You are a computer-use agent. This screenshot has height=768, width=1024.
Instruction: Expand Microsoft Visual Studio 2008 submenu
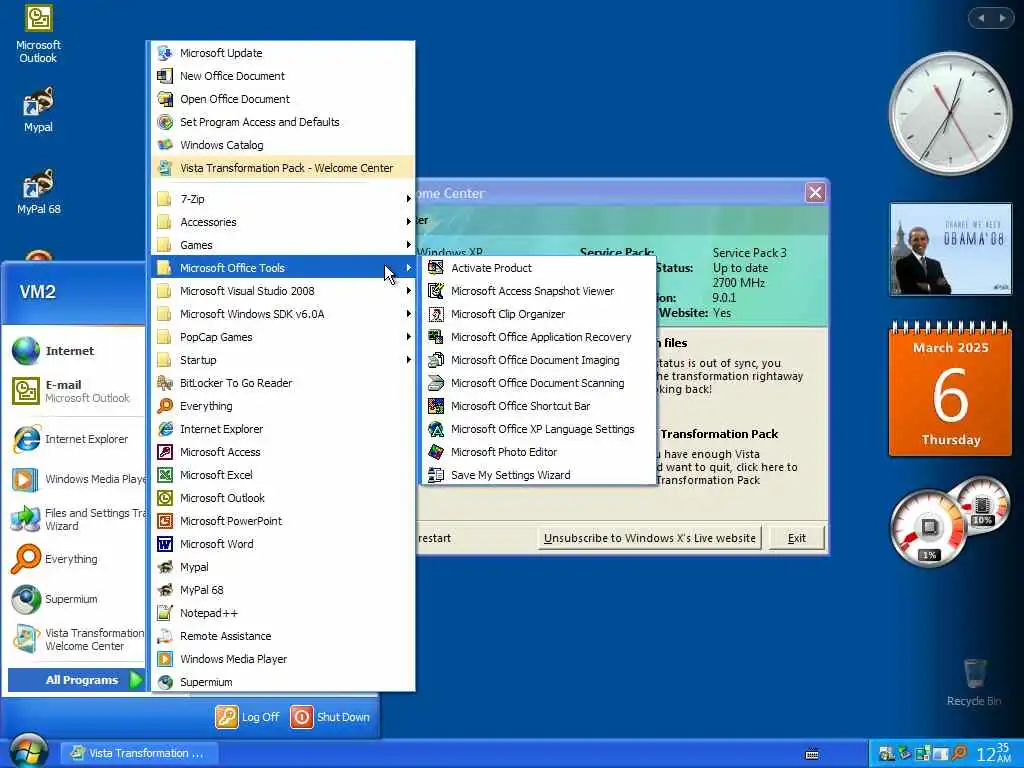pos(283,291)
